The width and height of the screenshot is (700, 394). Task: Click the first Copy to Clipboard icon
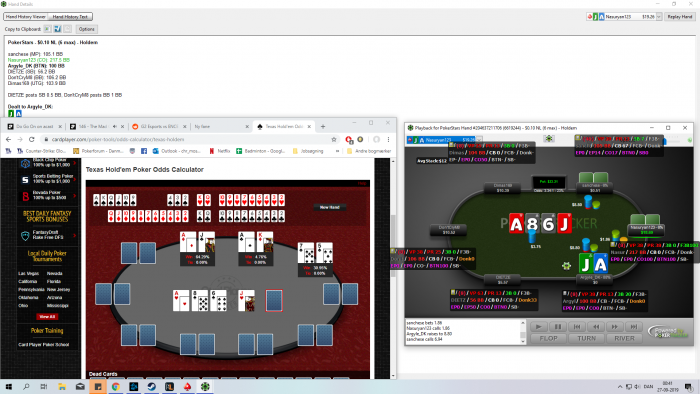47,29
